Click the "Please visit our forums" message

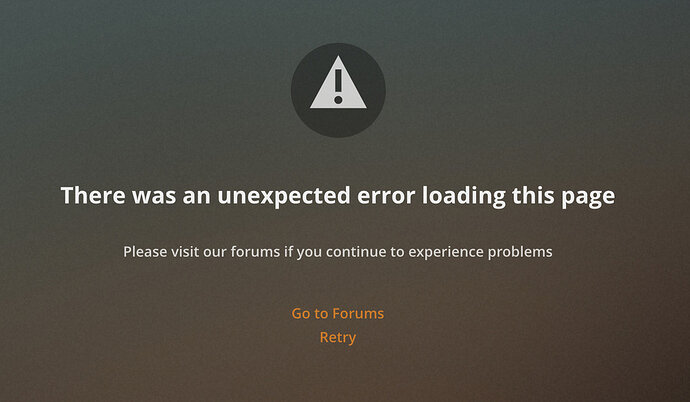pos(338,252)
